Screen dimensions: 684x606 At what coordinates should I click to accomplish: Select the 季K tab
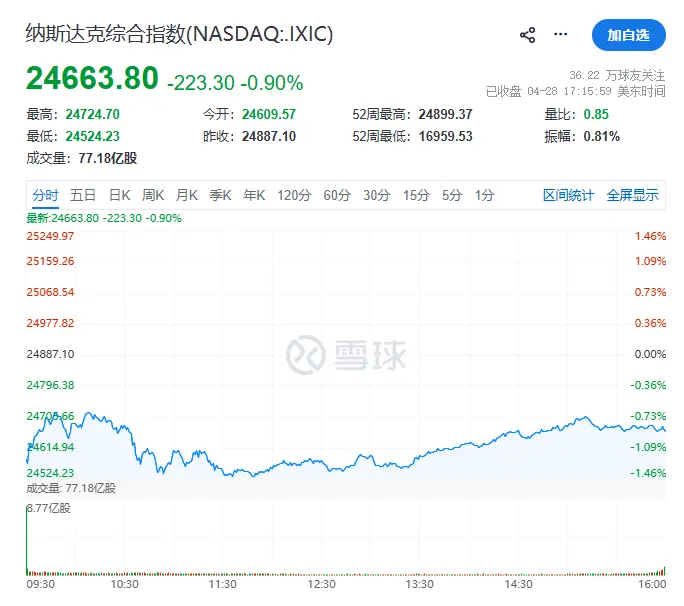(220, 195)
